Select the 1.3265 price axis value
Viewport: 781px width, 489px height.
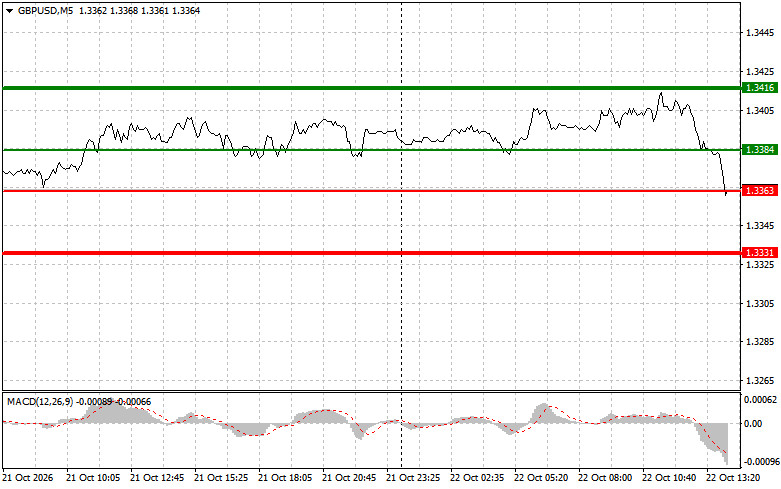(x=760, y=380)
